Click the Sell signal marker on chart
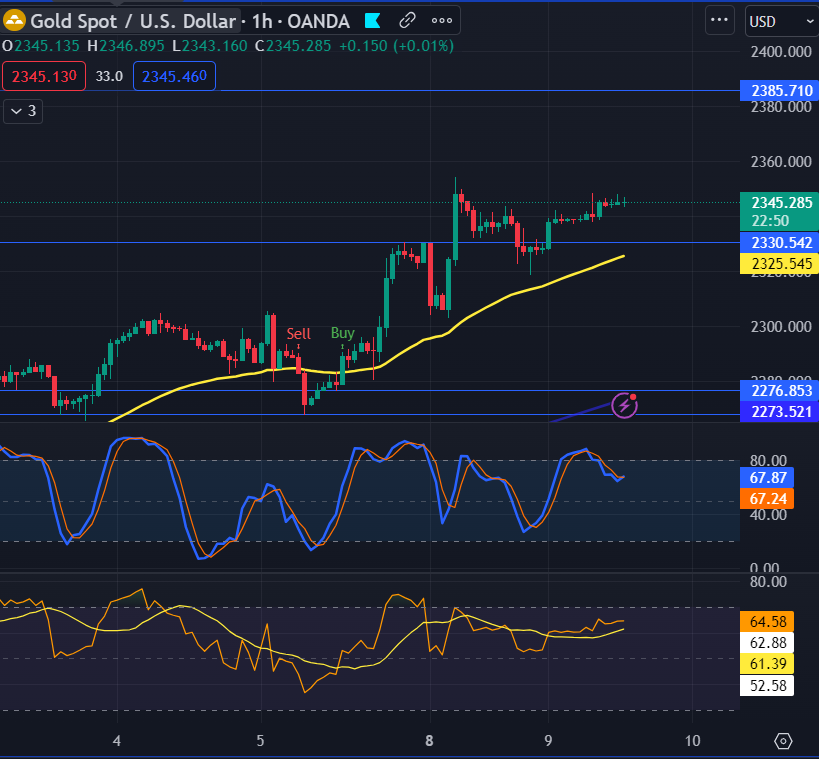This screenshot has height=759, width=819. pyautogui.click(x=298, y=334)
